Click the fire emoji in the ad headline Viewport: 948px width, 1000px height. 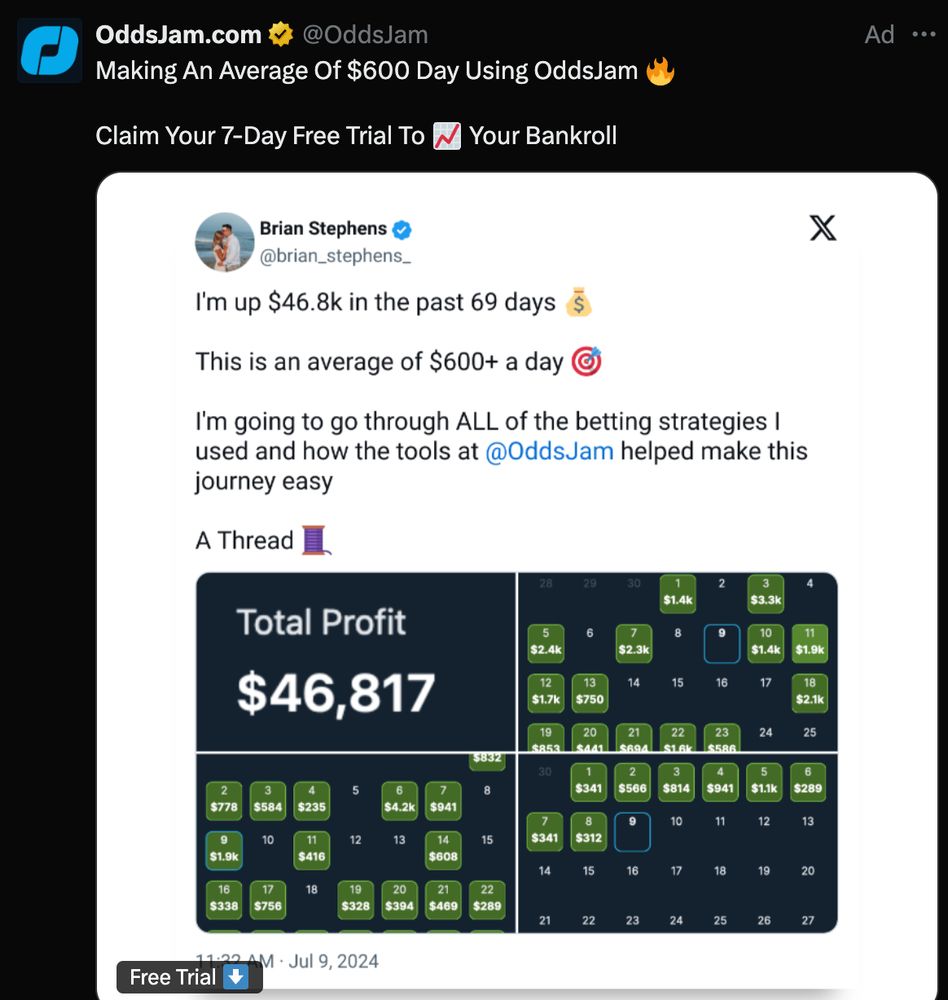point(660,72)
